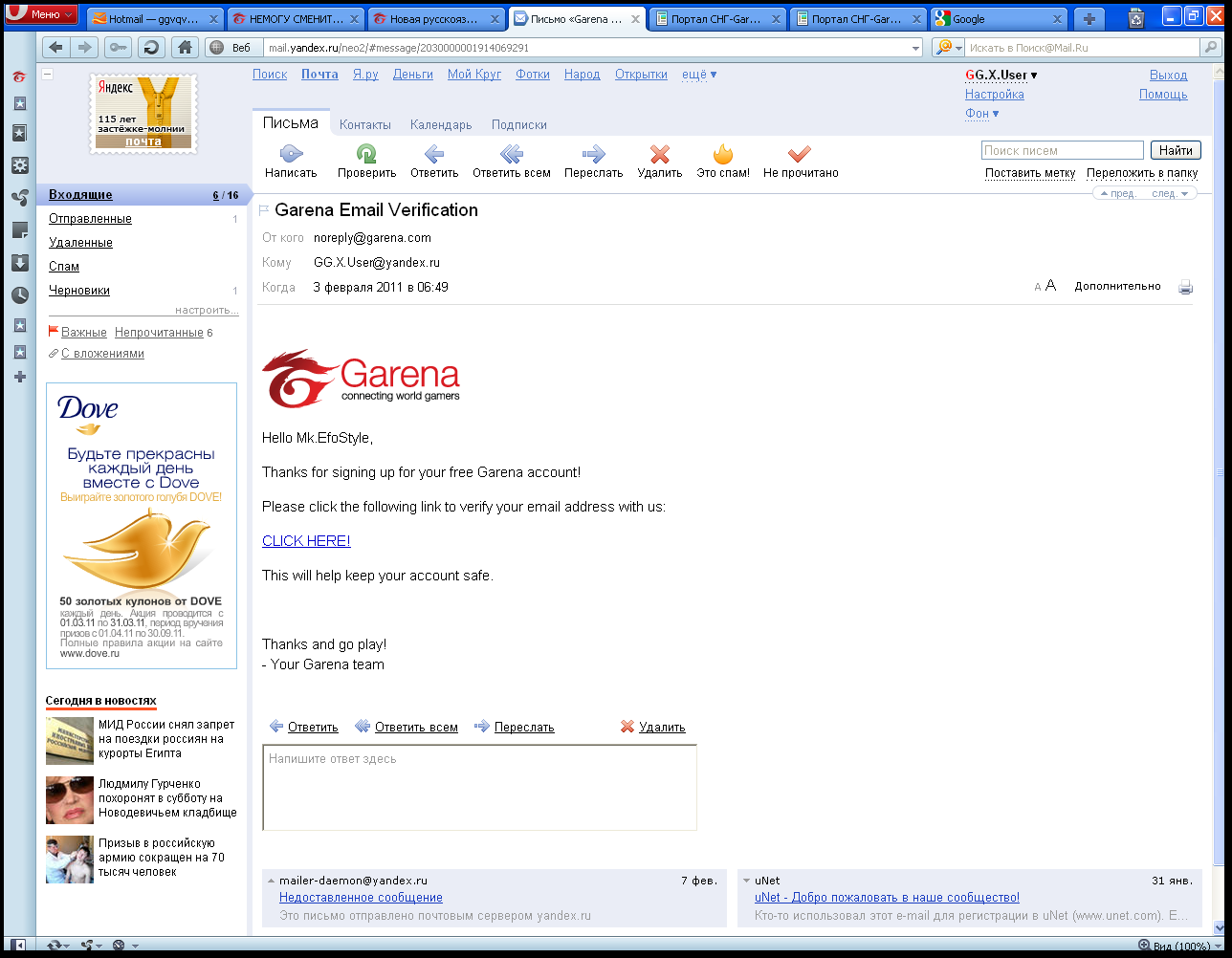
Task: Click the Opera Link sync icon in status bar
Action: [x=55, y=947]
